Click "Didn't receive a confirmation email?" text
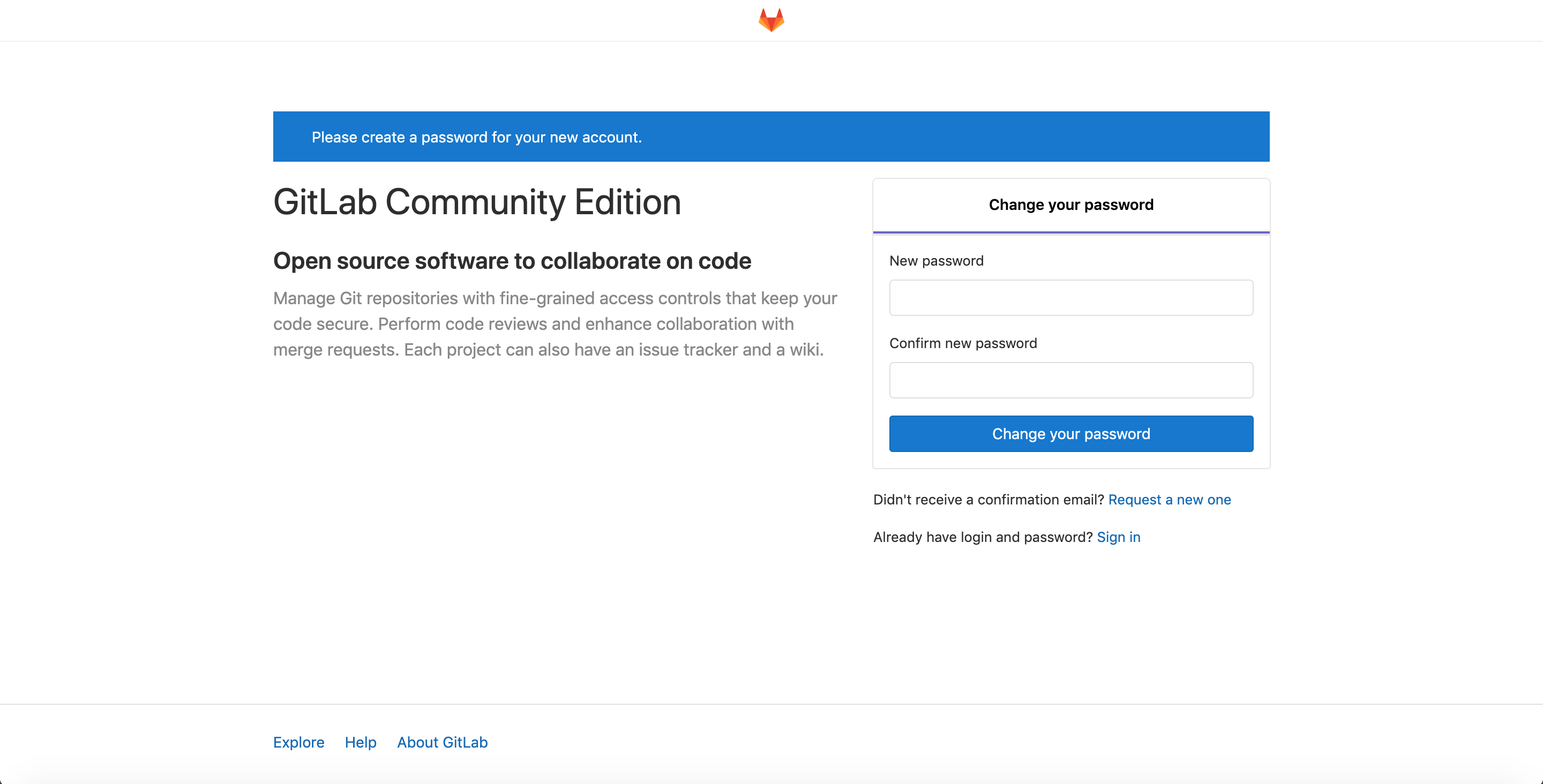 (988, 500)
